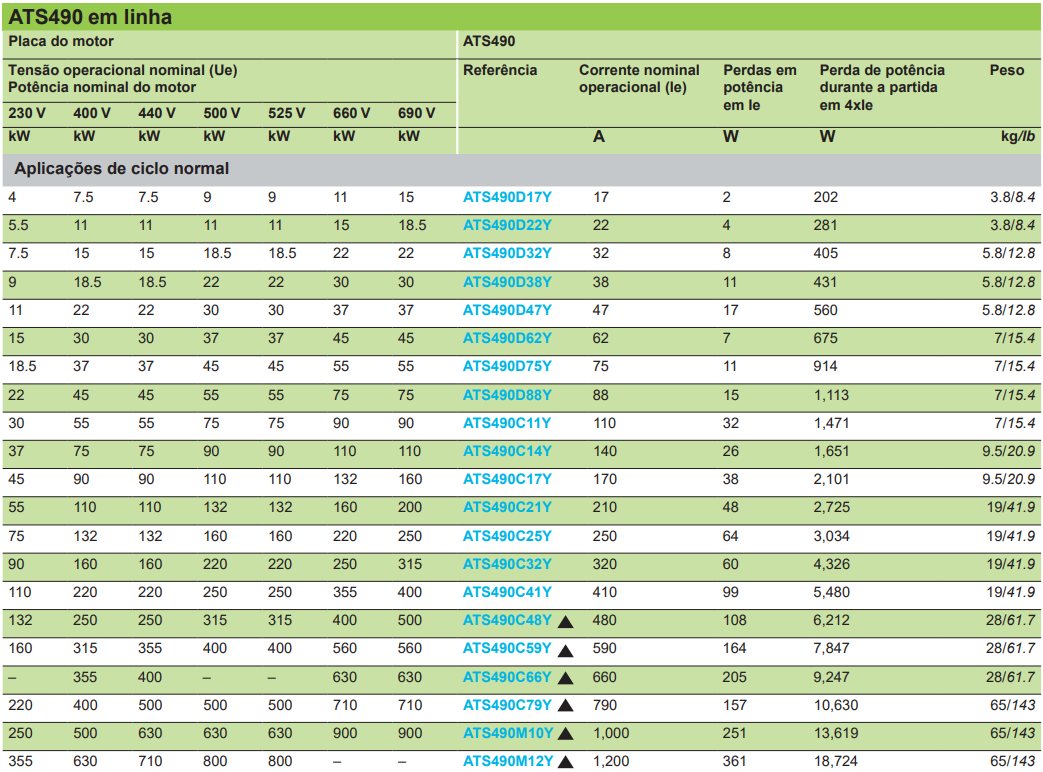The image size is (1043, 772).
Task: Select start loss 13,619 in ATS490M10Y row
Action: tap(836, 733)
